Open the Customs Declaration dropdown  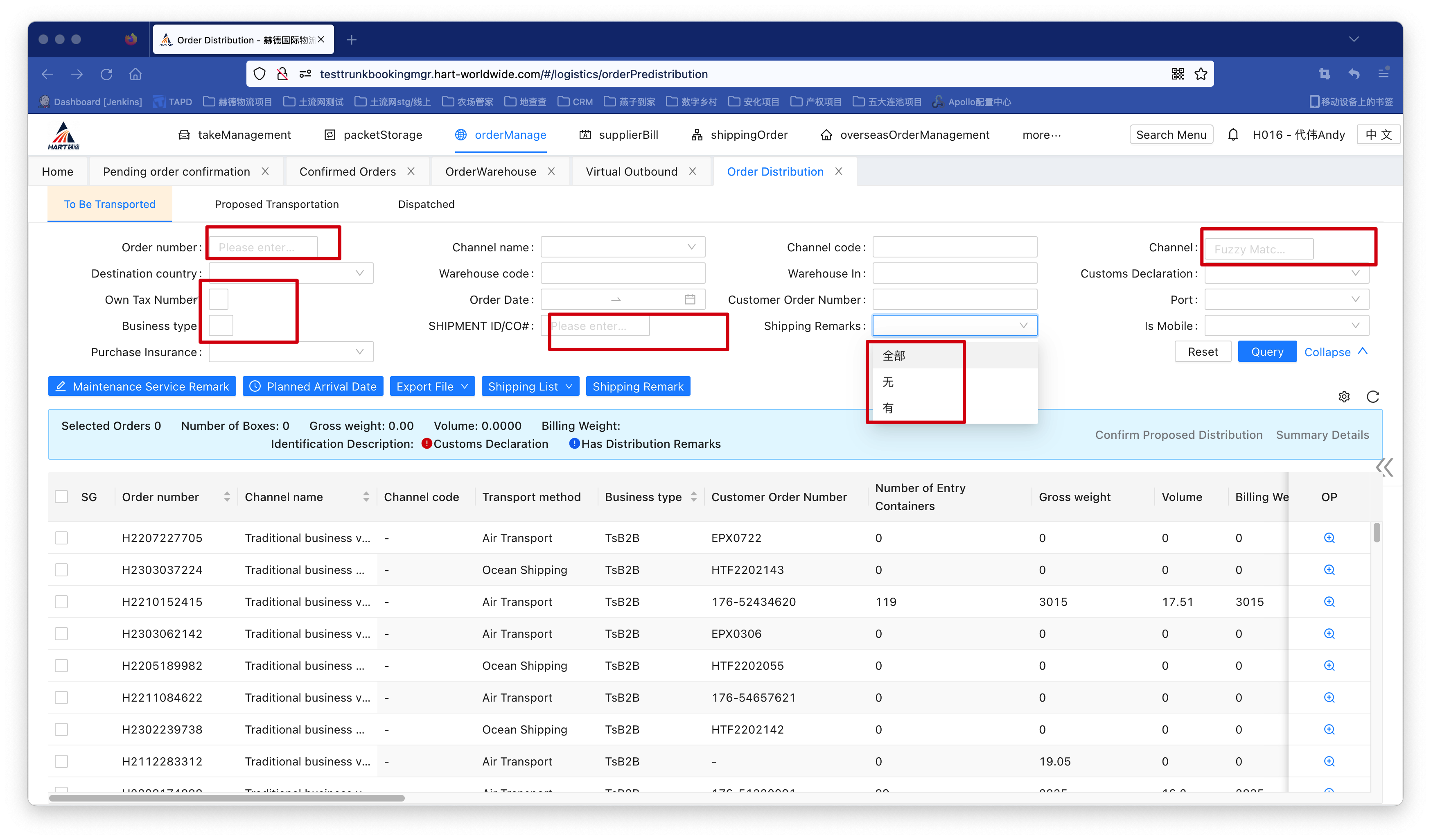pos(1286,274)
